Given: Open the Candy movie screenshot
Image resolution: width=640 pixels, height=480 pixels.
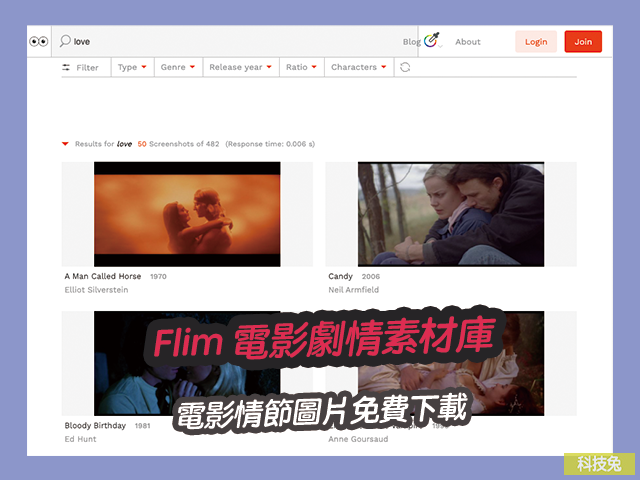Looking at the screenshot, I should pyautogui.click(x=451, y=214).
